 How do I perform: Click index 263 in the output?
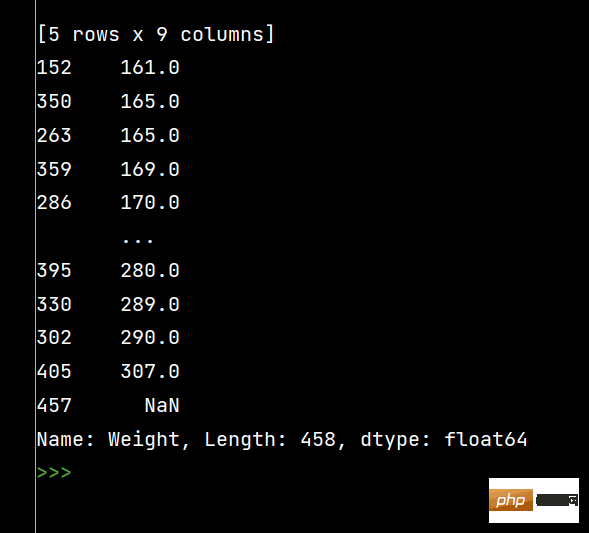54,136
